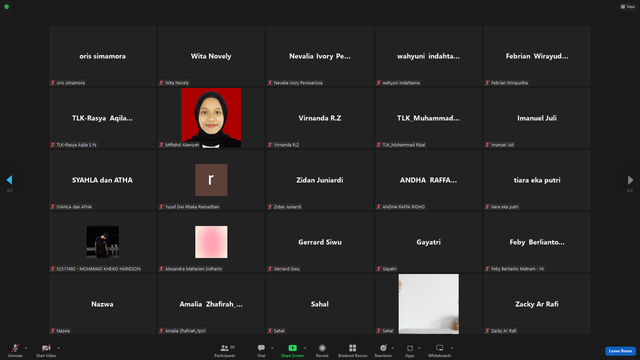Image resolution: width=640 pixels, height=360 pixels.
Task: Select the large 'Sahal' name tile
Action: [x=320, y=304]
